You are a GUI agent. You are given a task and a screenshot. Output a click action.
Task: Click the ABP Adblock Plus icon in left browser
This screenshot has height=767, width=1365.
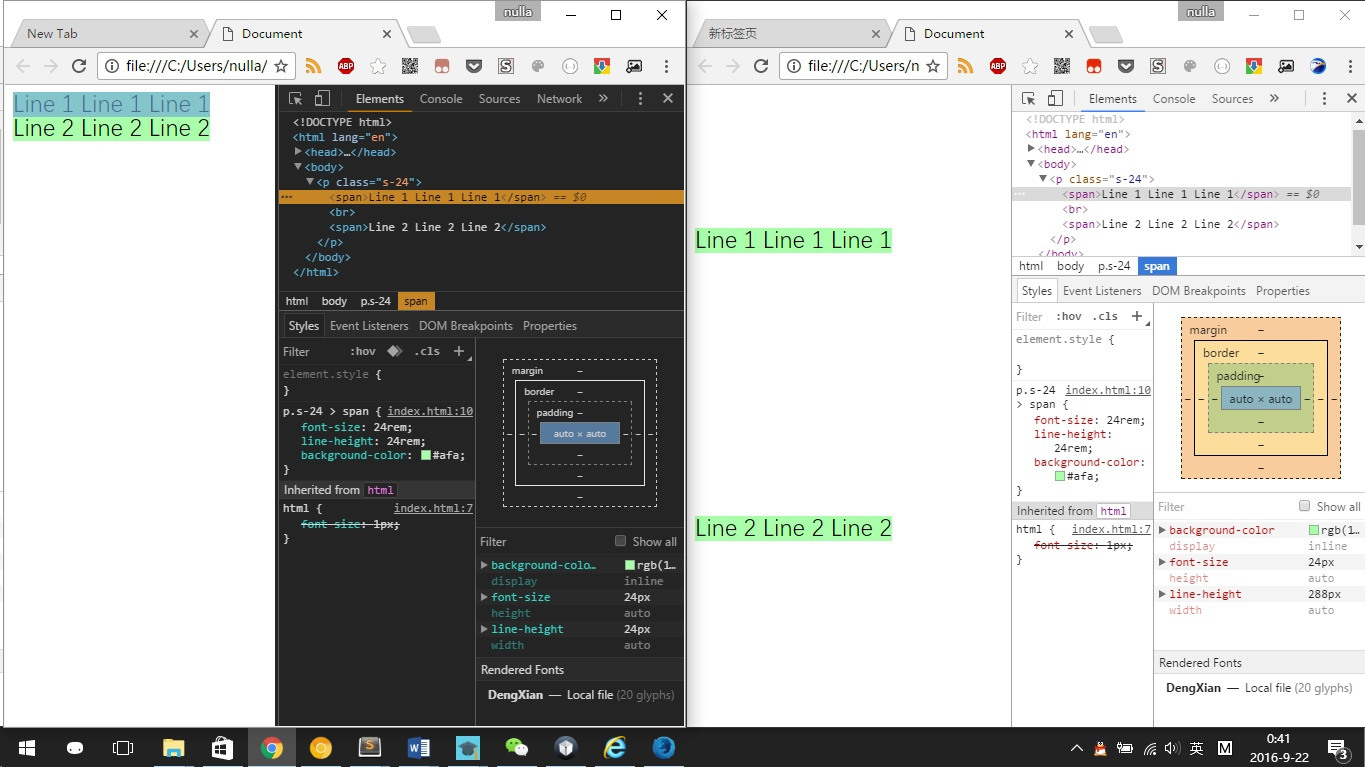pos(346,66)
